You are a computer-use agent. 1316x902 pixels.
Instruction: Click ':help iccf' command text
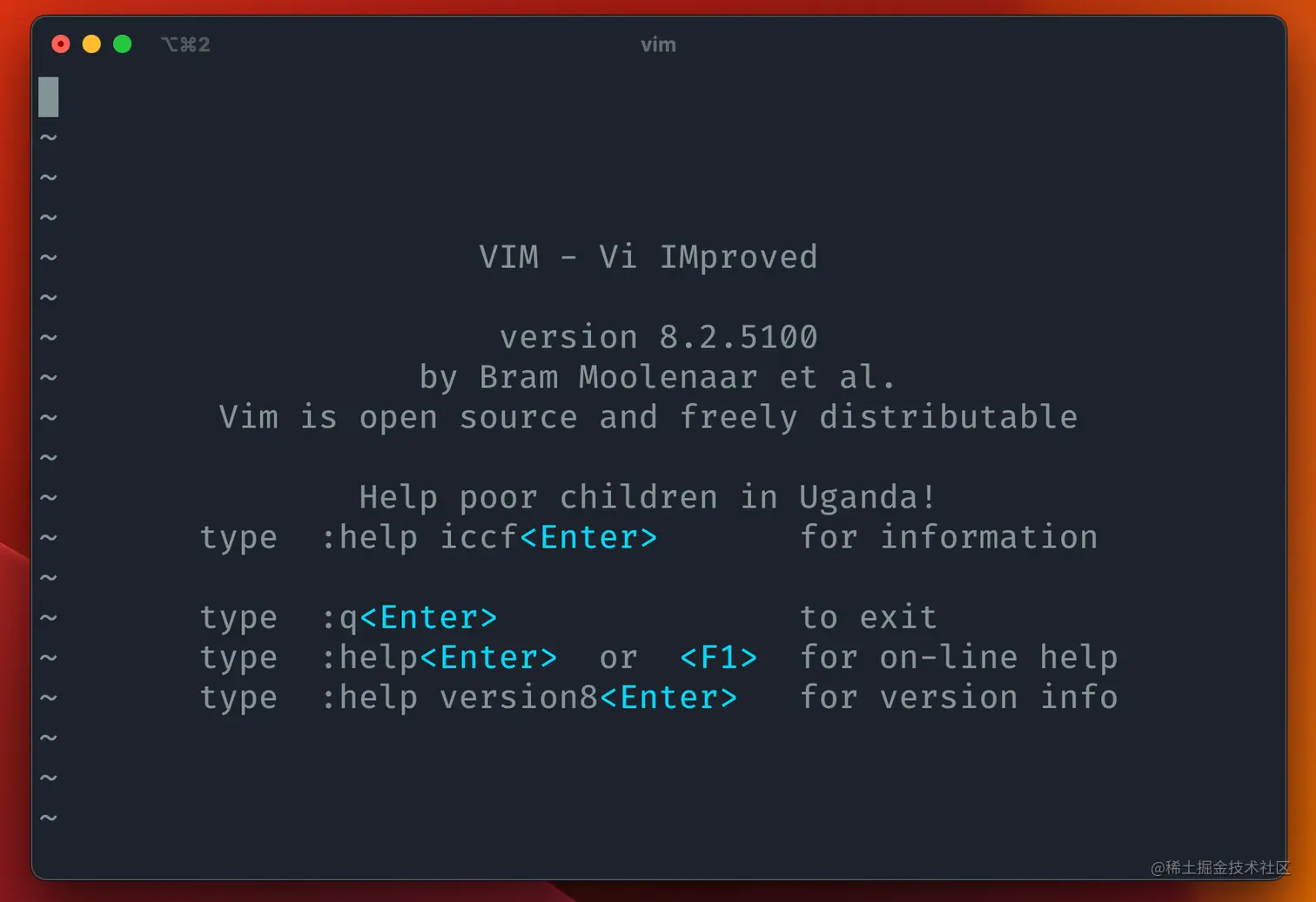pos(420,537)
